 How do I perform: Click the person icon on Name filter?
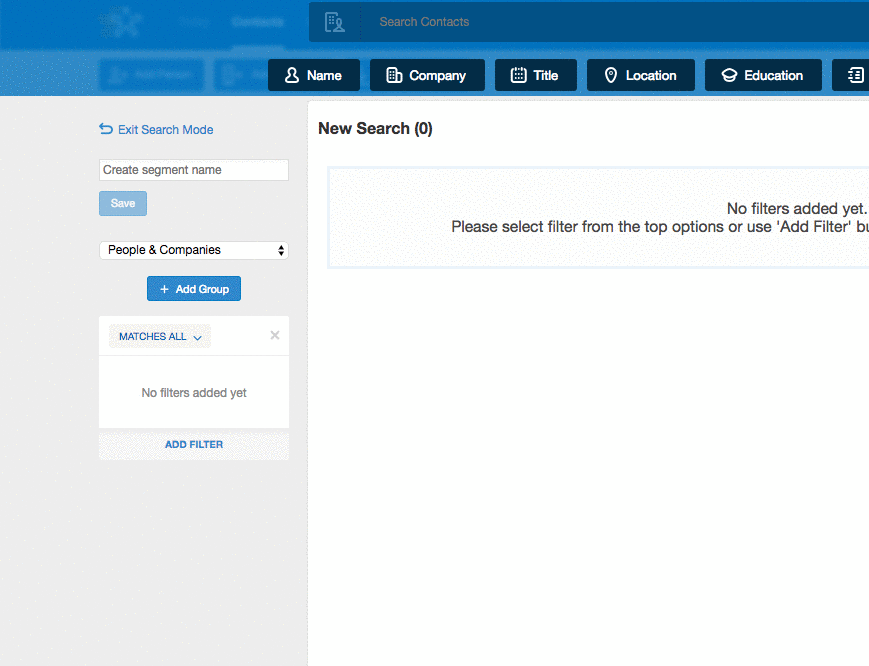(292, 76)
